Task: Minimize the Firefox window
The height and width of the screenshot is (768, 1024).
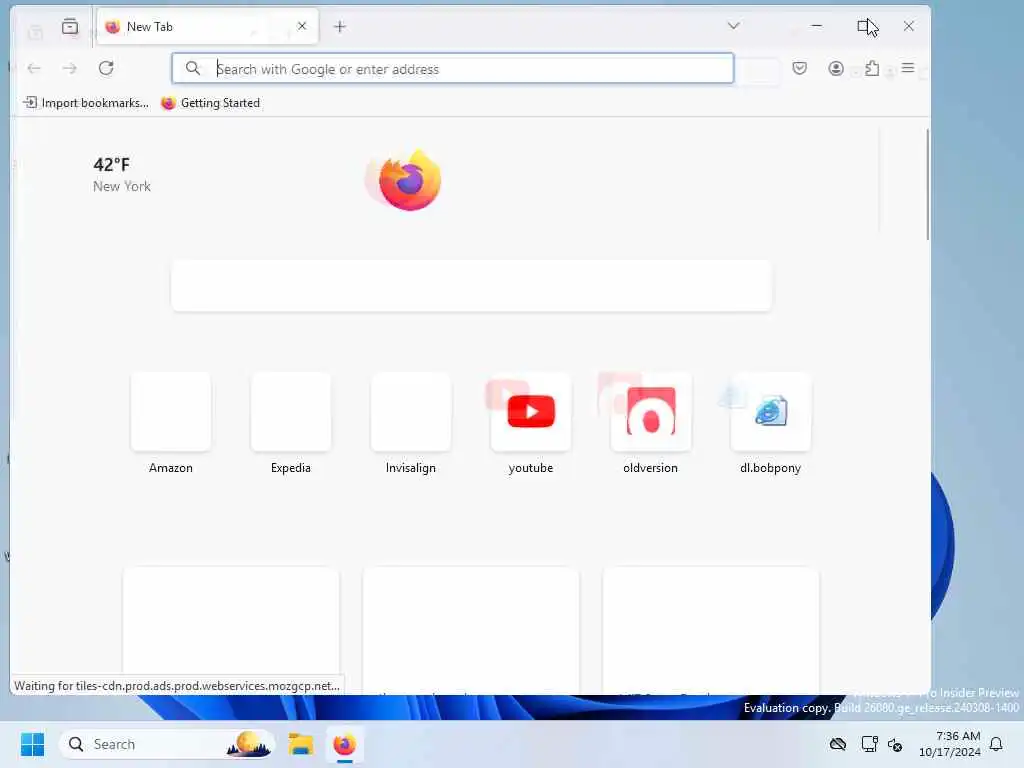Action: point(816,26)
